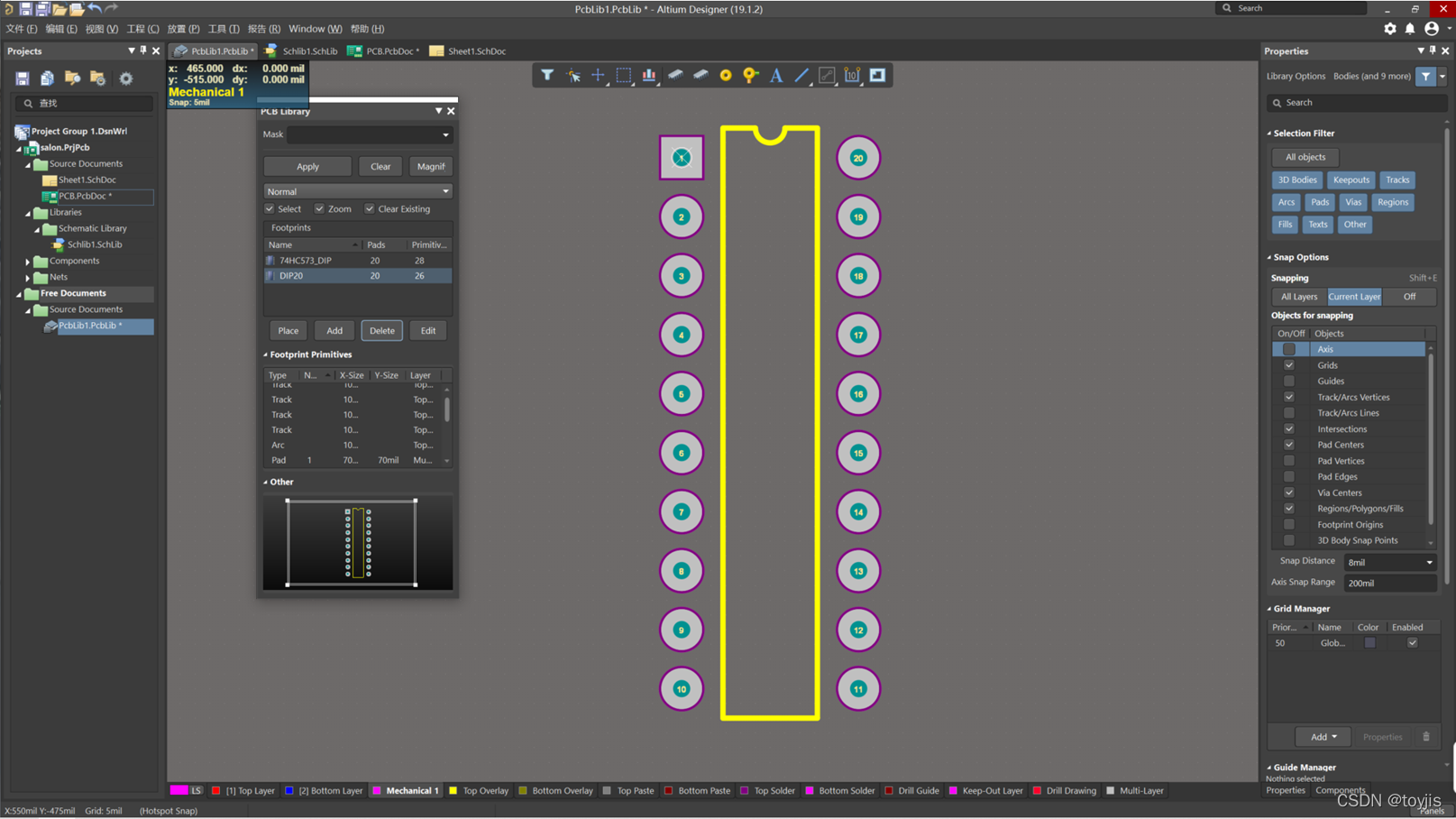Click the notifications bell icon

coord(1410,29)
